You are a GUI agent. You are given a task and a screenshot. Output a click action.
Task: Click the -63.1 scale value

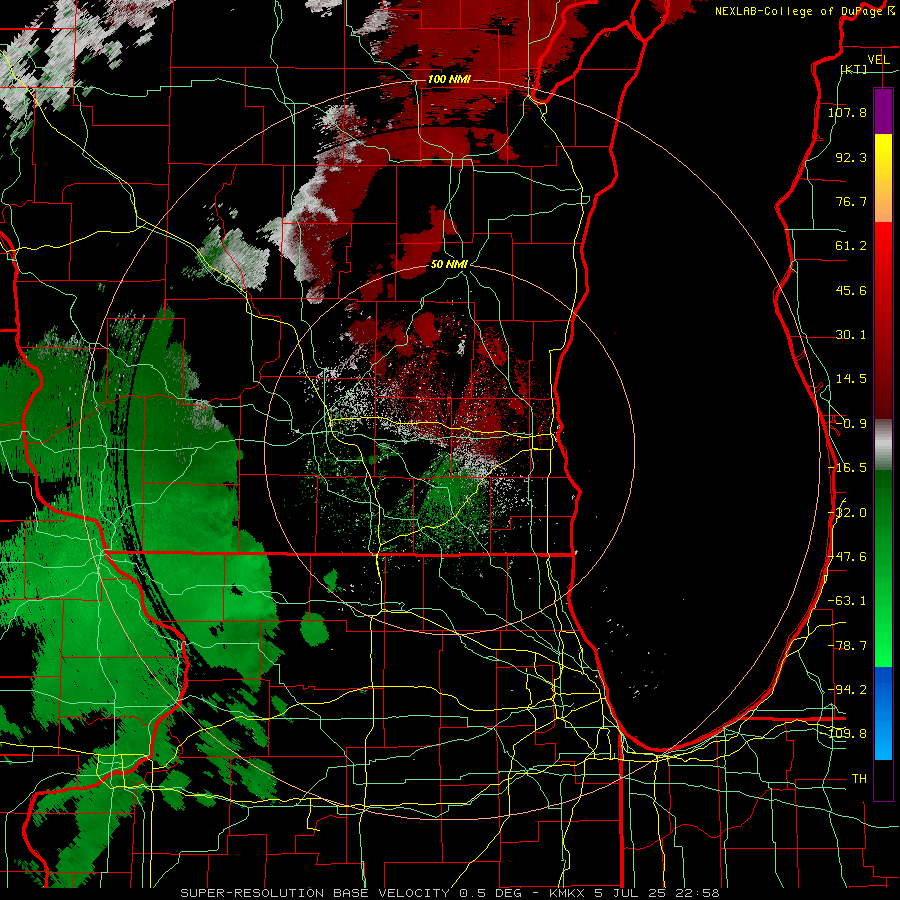[847, 601]
